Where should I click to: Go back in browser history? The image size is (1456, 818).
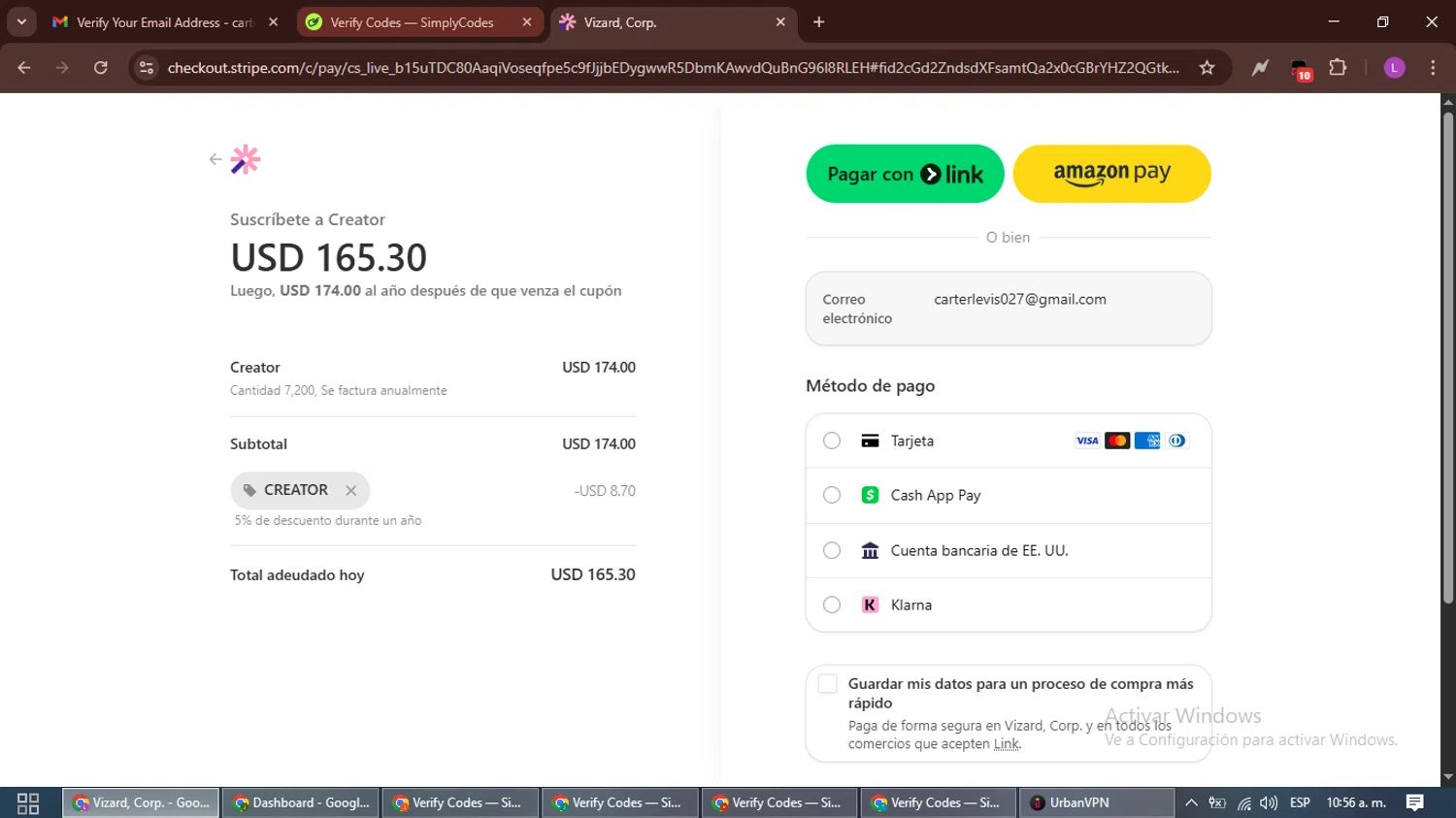click(x=24, y=68)
